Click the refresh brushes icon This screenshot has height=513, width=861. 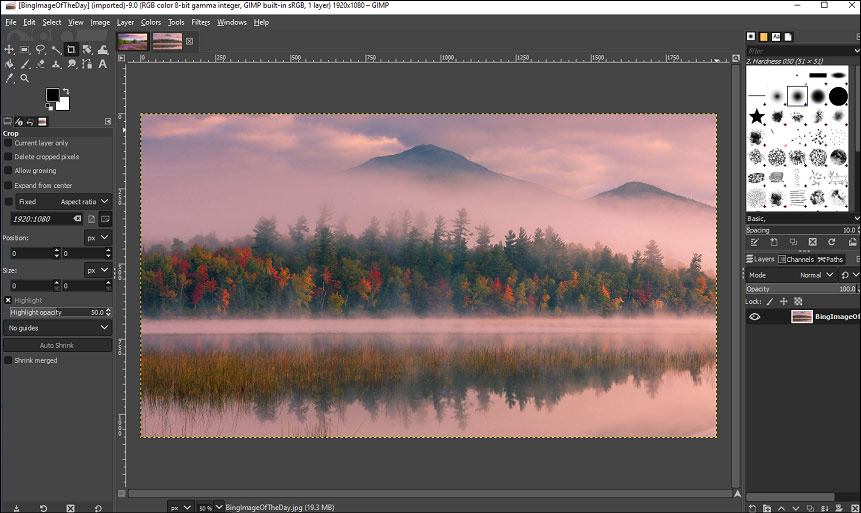[x=832, y=242]
